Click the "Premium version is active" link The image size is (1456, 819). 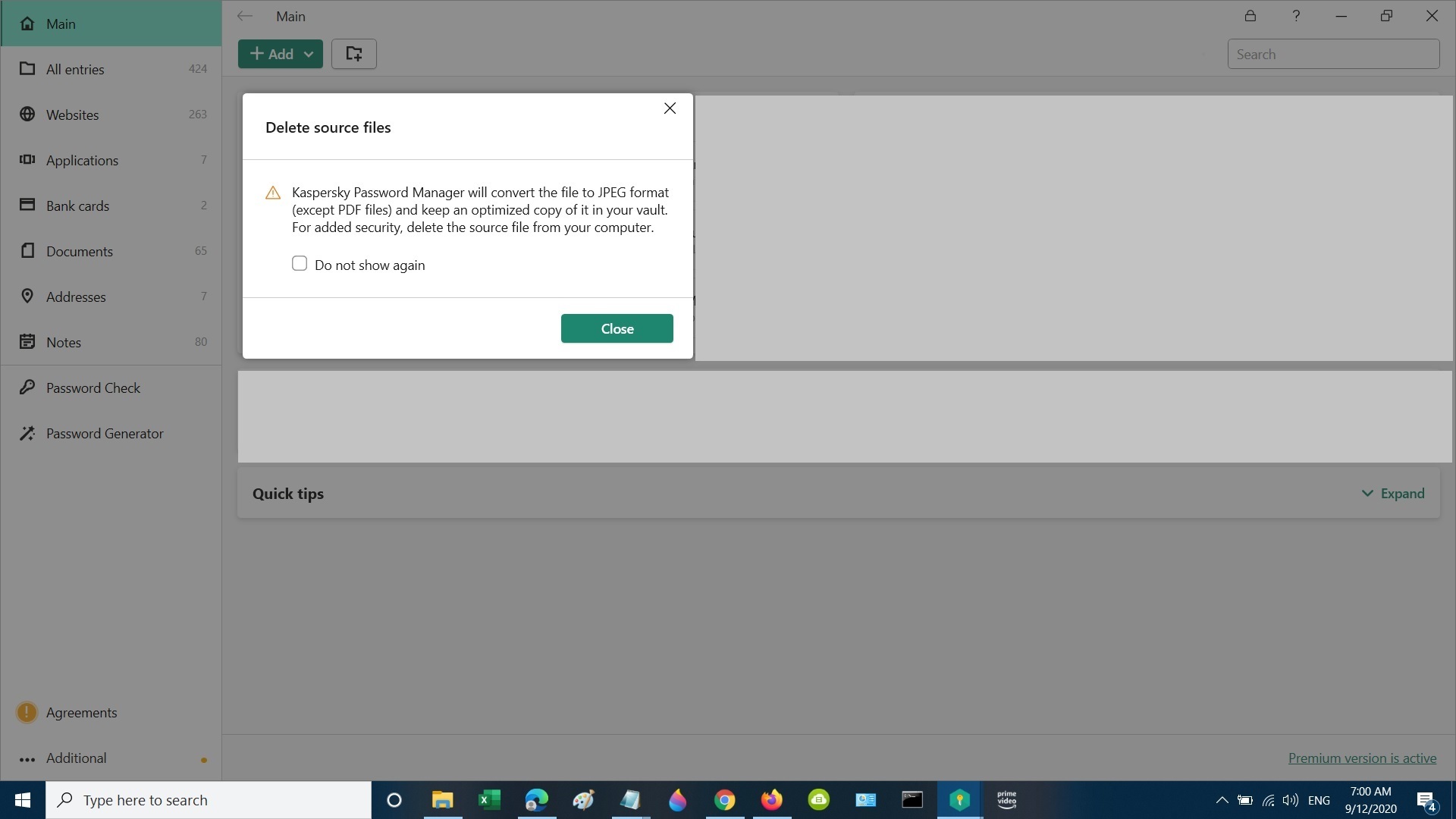(x=1362, y=758)
